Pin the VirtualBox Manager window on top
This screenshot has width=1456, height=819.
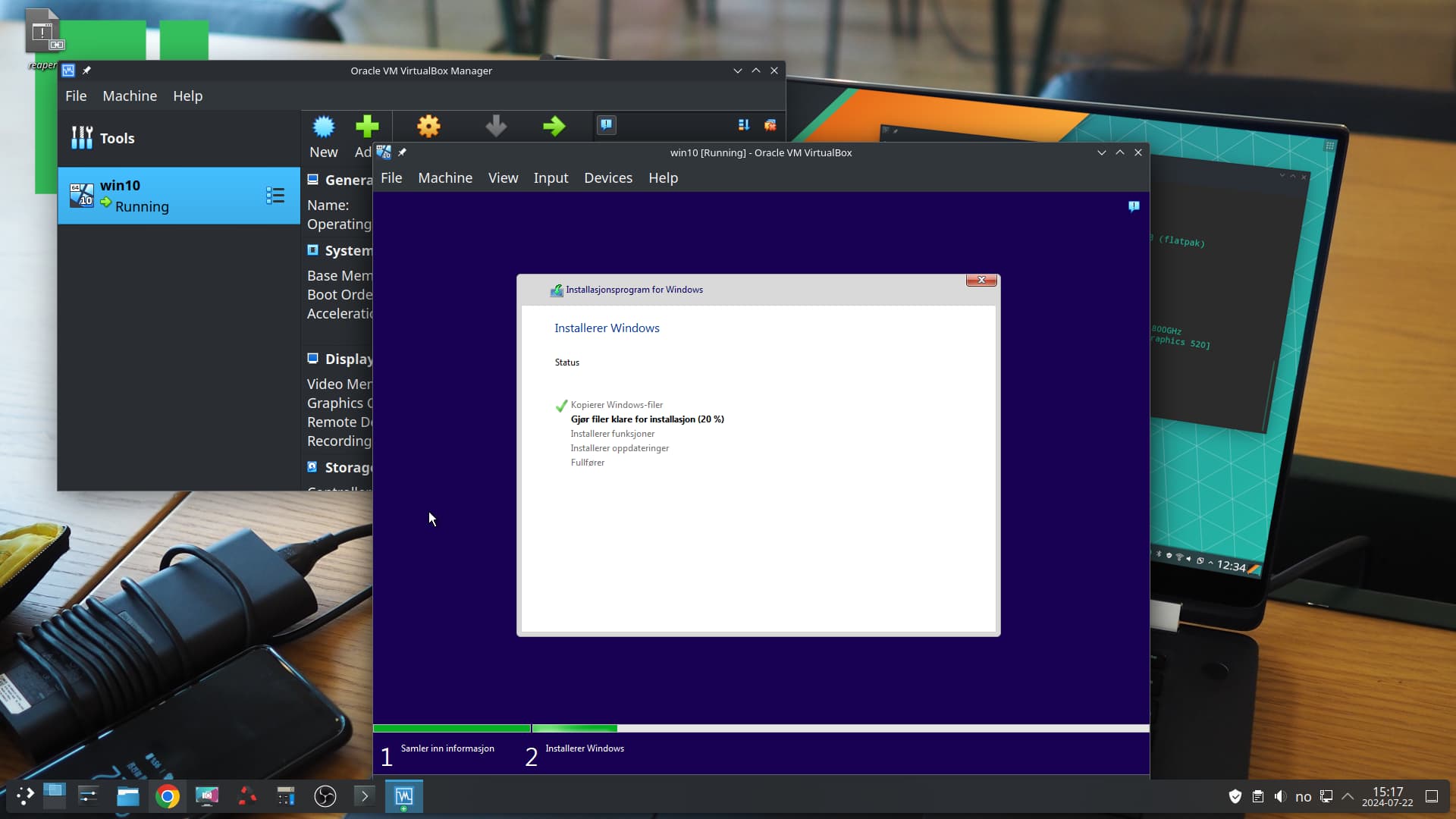tap(86, 71)
